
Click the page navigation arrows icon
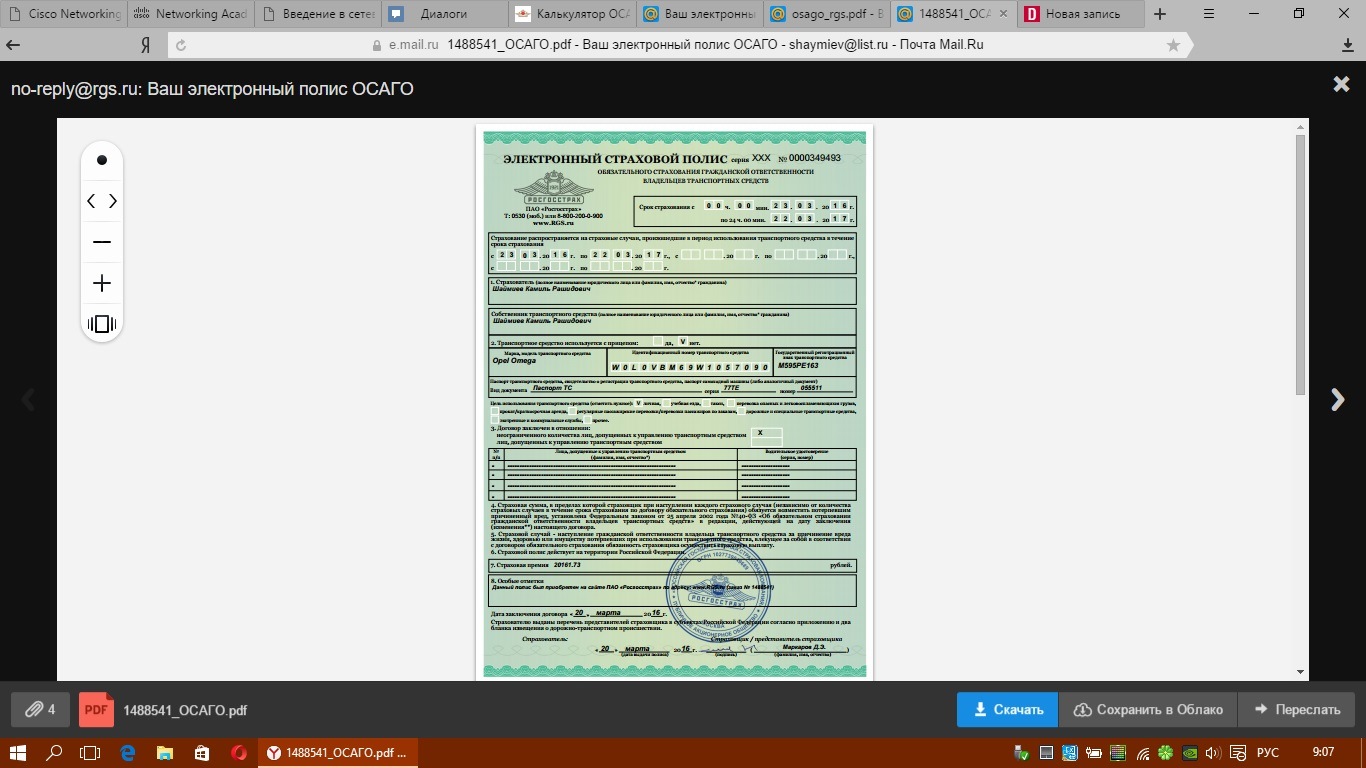[x=101, y=201]
